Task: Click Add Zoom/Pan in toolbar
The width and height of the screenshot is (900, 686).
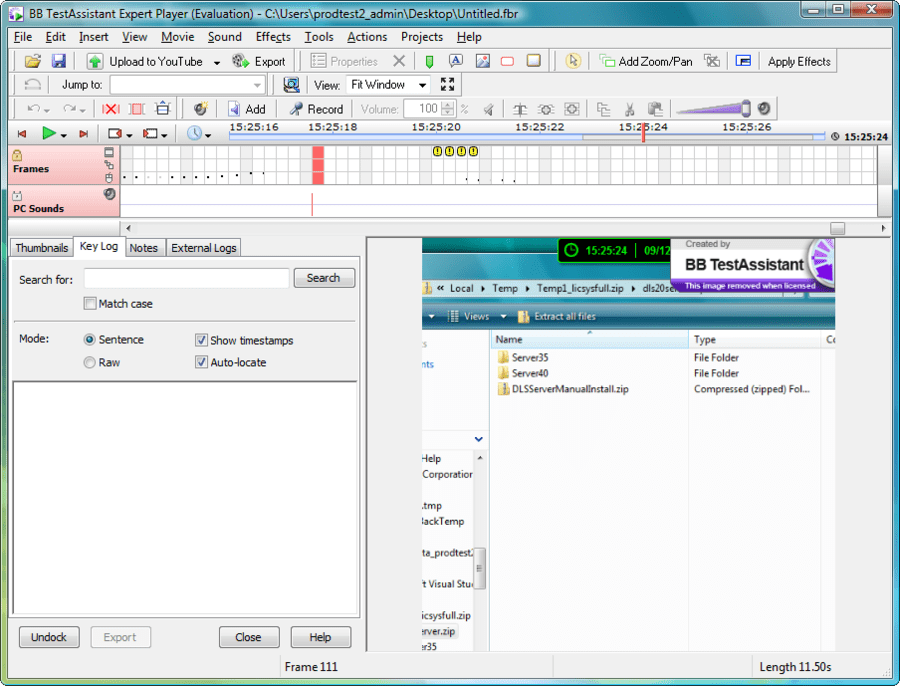Action: 646,61
